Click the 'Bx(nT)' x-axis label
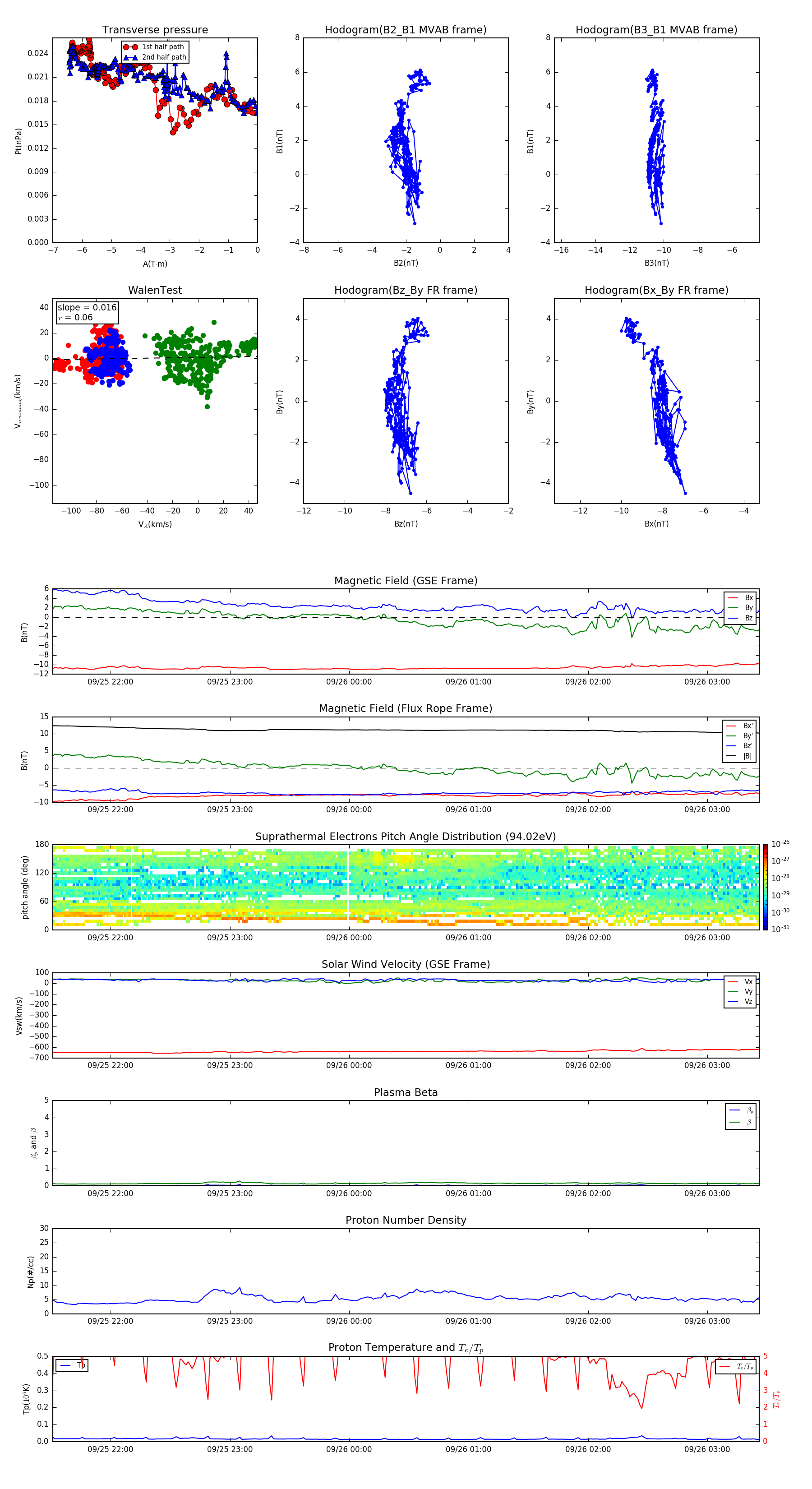Viewport: 812px width, 1489px height. pos(656,524)
